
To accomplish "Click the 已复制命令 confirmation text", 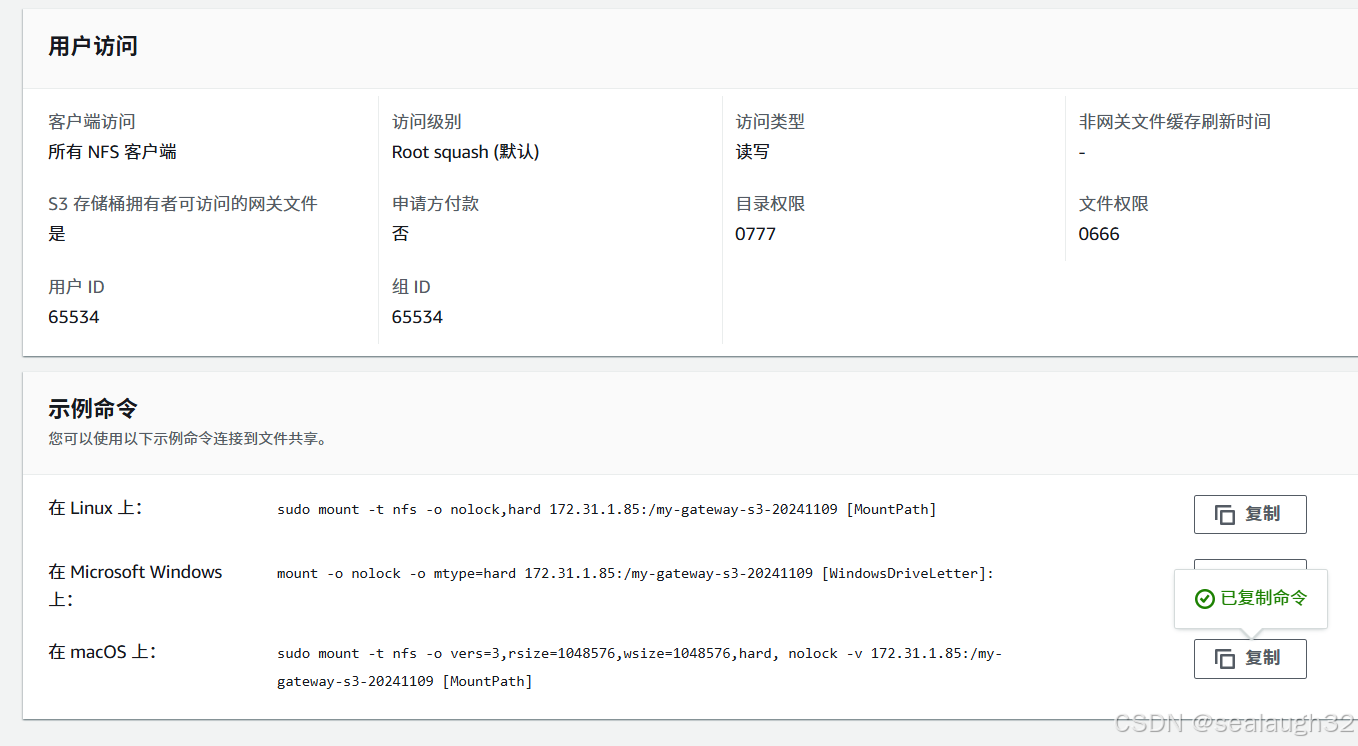I will (x=1264, y=599).
